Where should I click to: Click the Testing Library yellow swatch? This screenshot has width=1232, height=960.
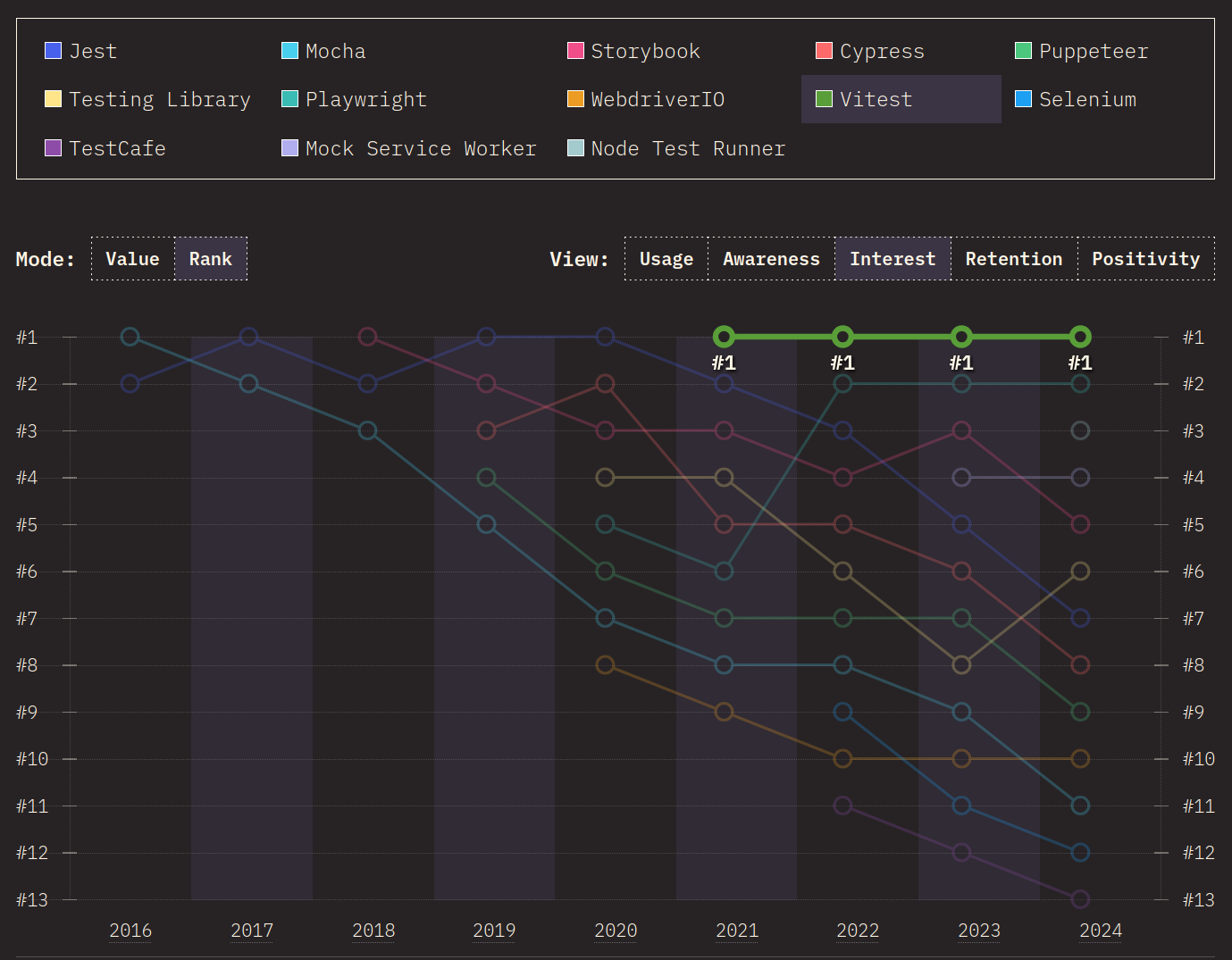[x=53, y=99]
